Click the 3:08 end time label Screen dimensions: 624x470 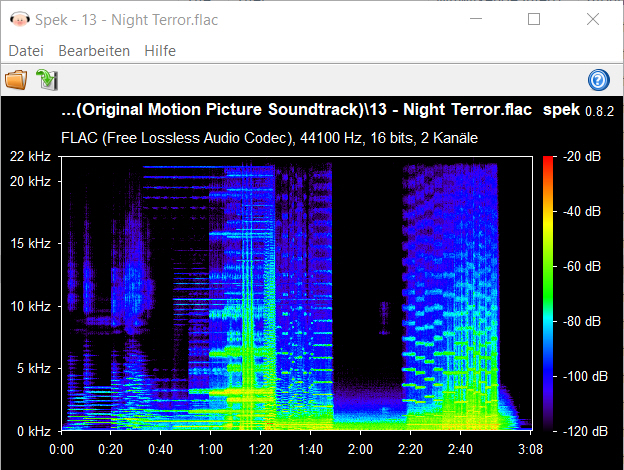530,449
